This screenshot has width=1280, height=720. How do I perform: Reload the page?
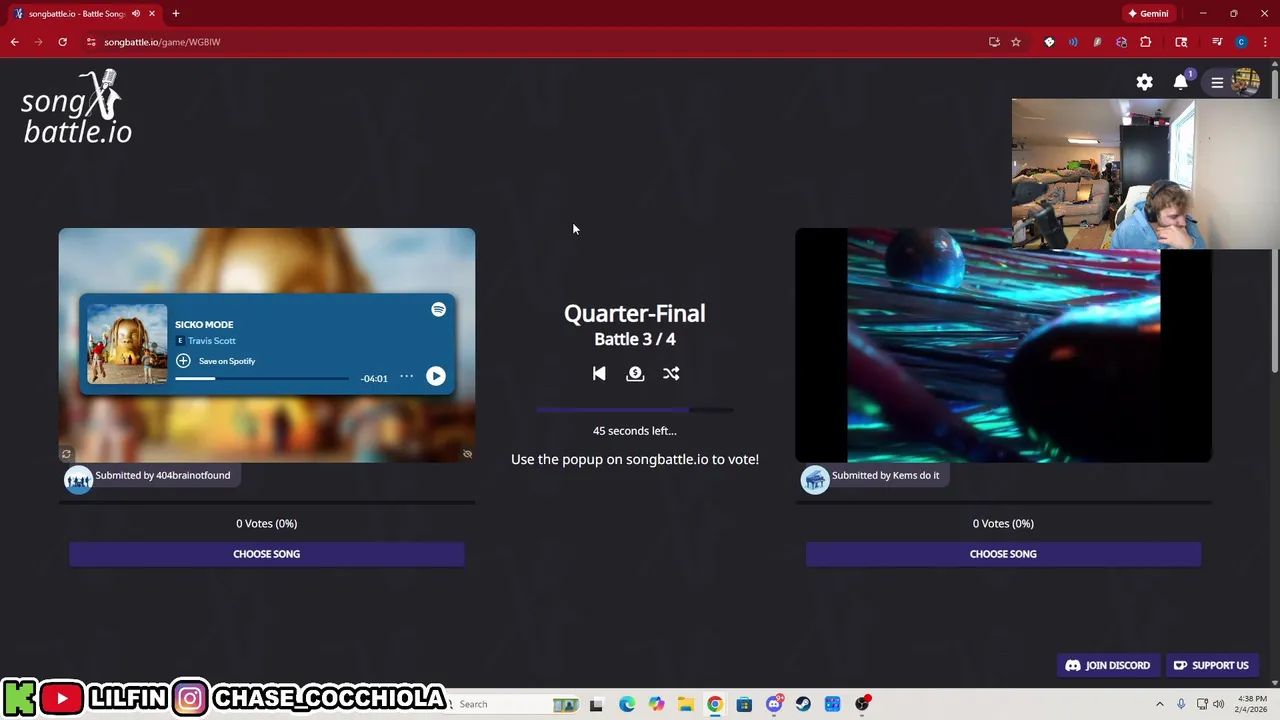coord(62,42)
